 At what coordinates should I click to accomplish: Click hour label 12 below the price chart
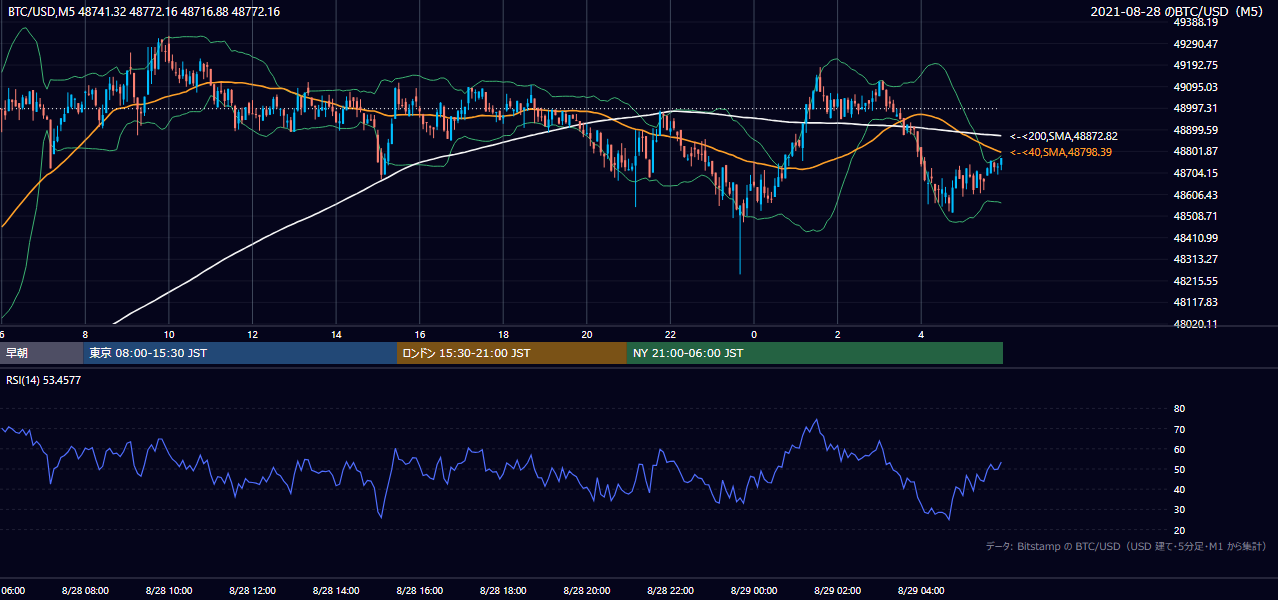coord(253,335)
